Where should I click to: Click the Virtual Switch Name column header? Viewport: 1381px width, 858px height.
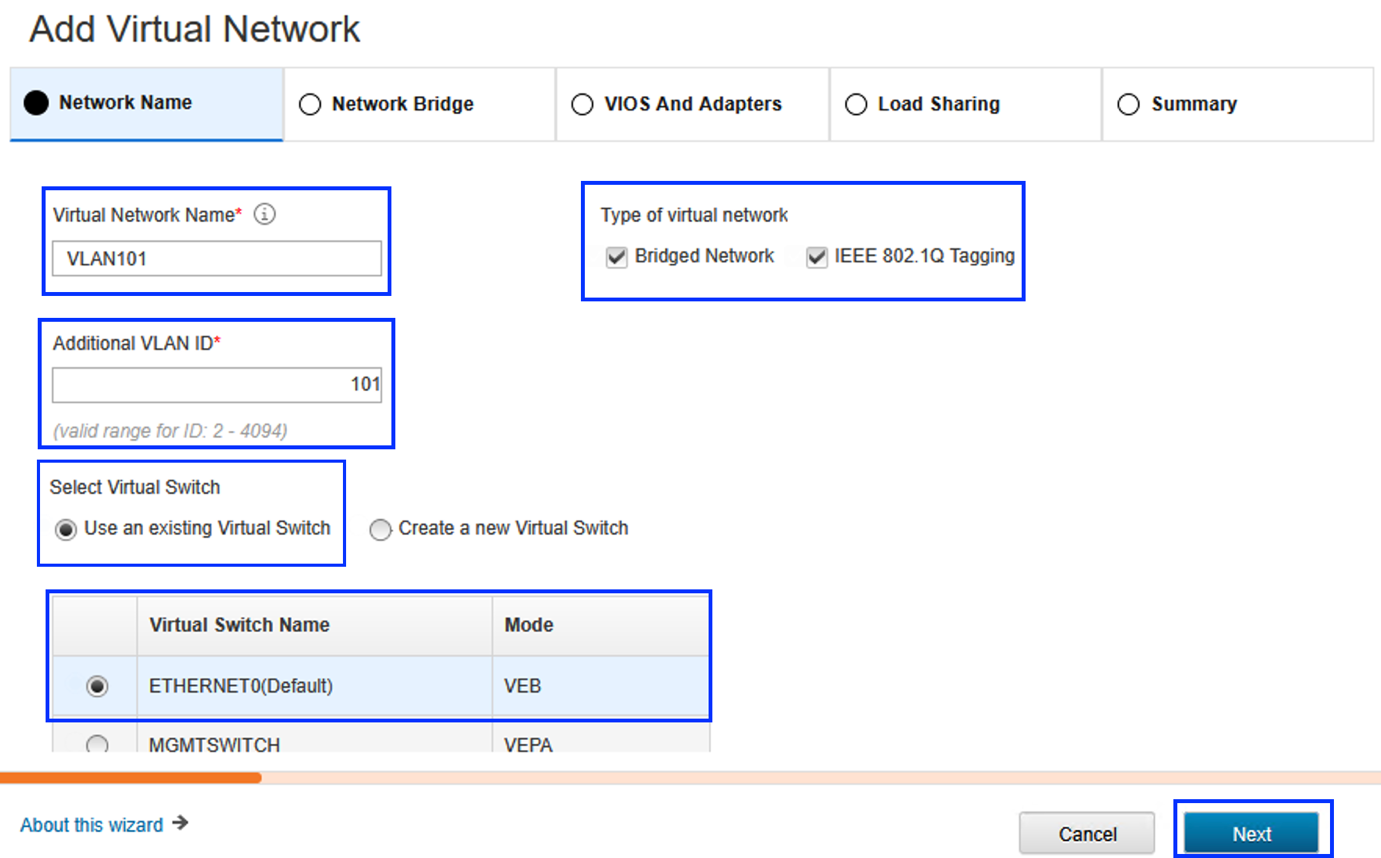(239, 625)
